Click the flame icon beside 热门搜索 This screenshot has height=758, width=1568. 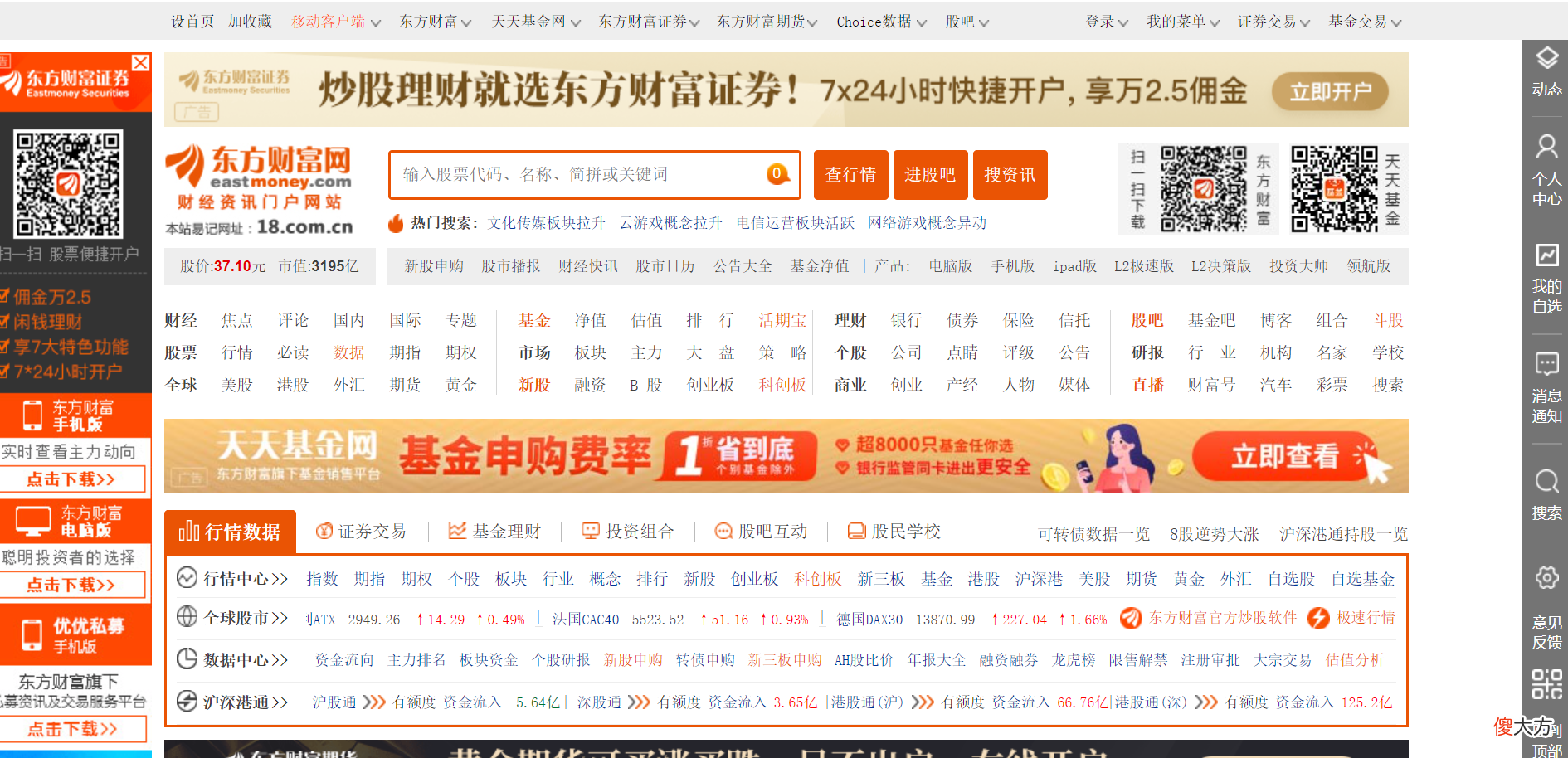click(x=396, y=223)
